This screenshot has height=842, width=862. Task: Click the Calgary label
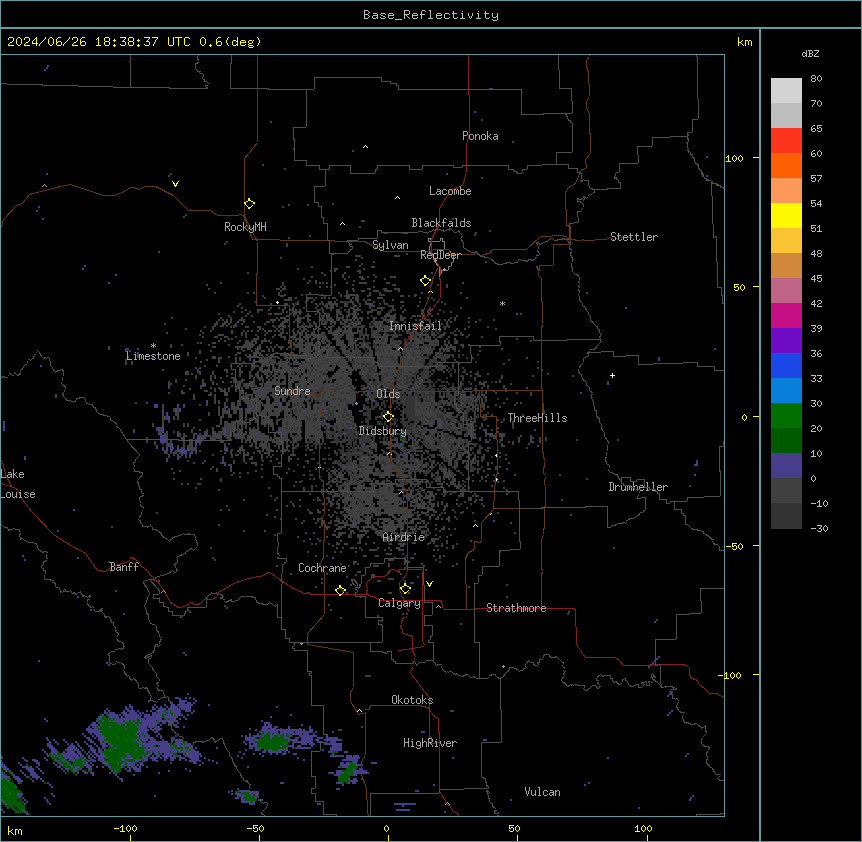point(399,603)
